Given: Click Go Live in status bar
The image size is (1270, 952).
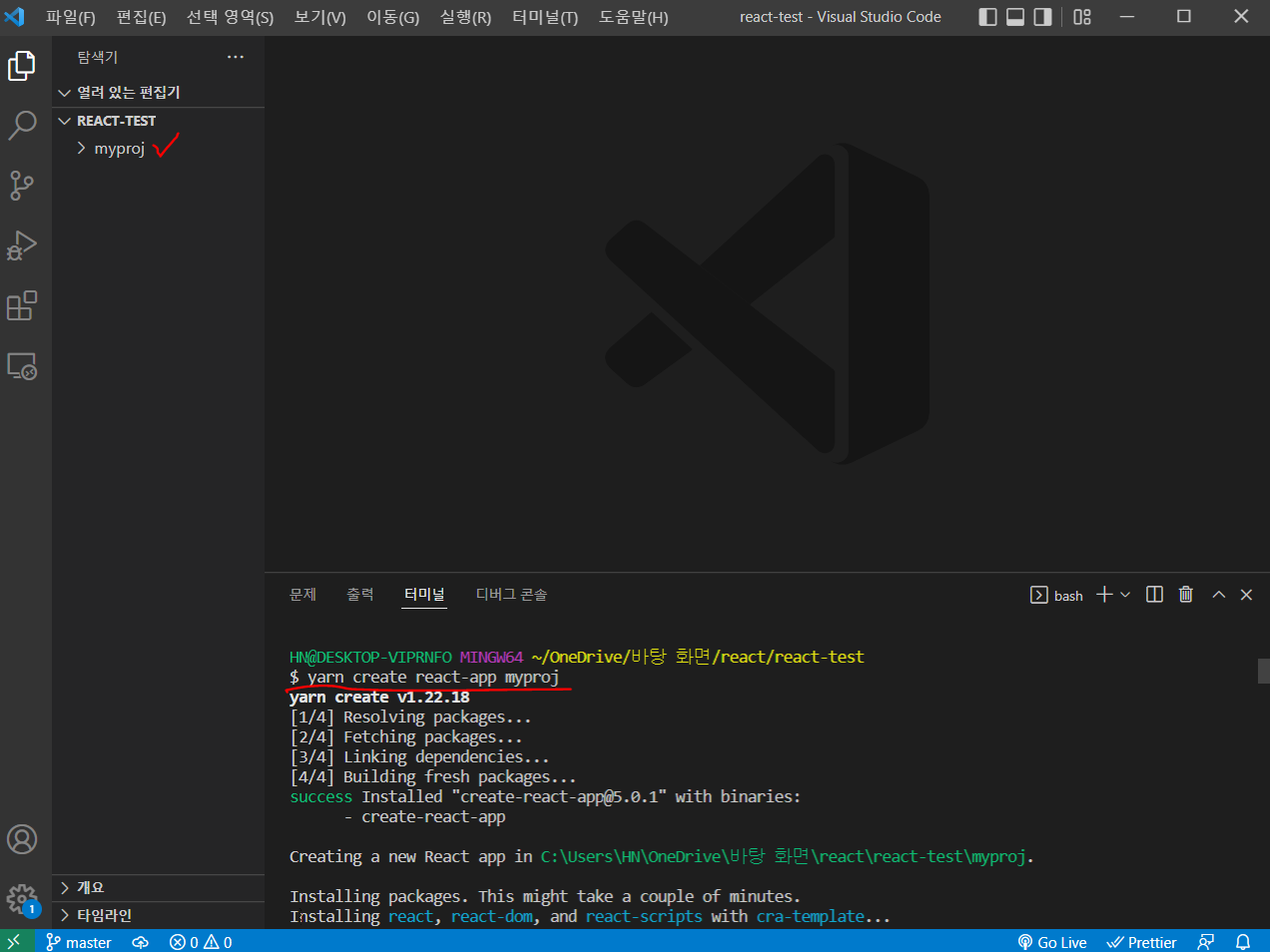Looking at the screenshot, I should [1051, 941].
